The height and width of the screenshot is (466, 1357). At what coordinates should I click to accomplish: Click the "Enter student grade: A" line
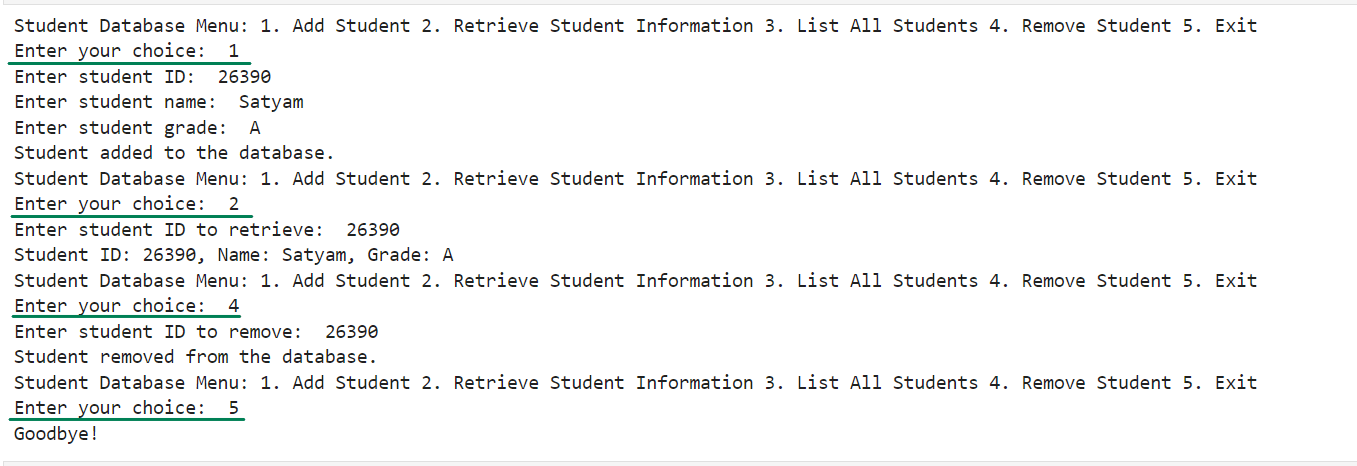coord(137,128)
